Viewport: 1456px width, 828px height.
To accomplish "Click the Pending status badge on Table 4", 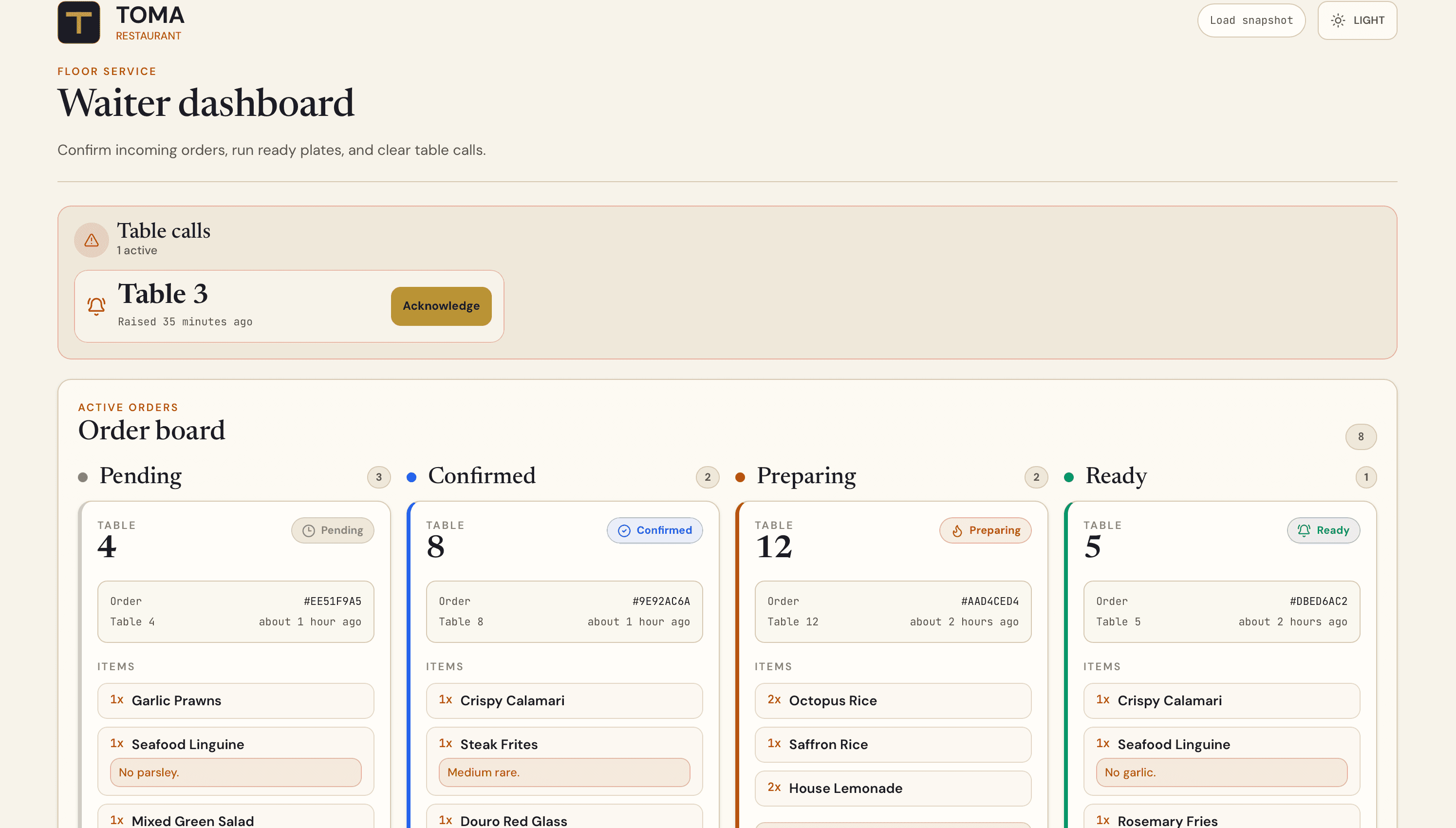I will point(333,530).
